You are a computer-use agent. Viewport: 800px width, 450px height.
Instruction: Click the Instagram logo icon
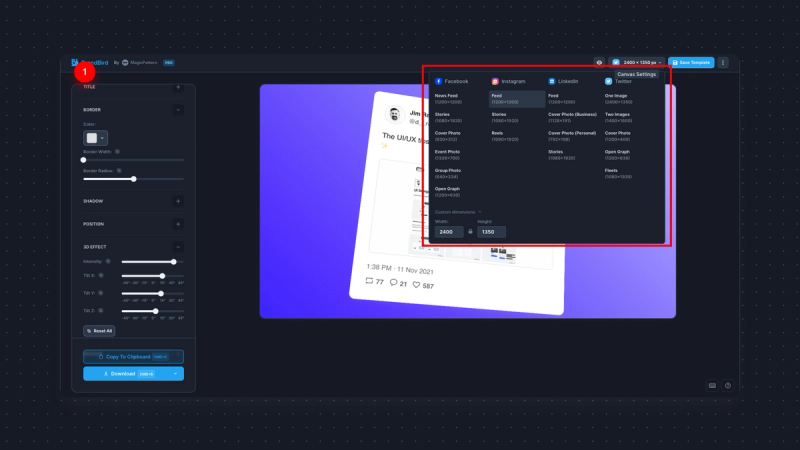point(495,81)
